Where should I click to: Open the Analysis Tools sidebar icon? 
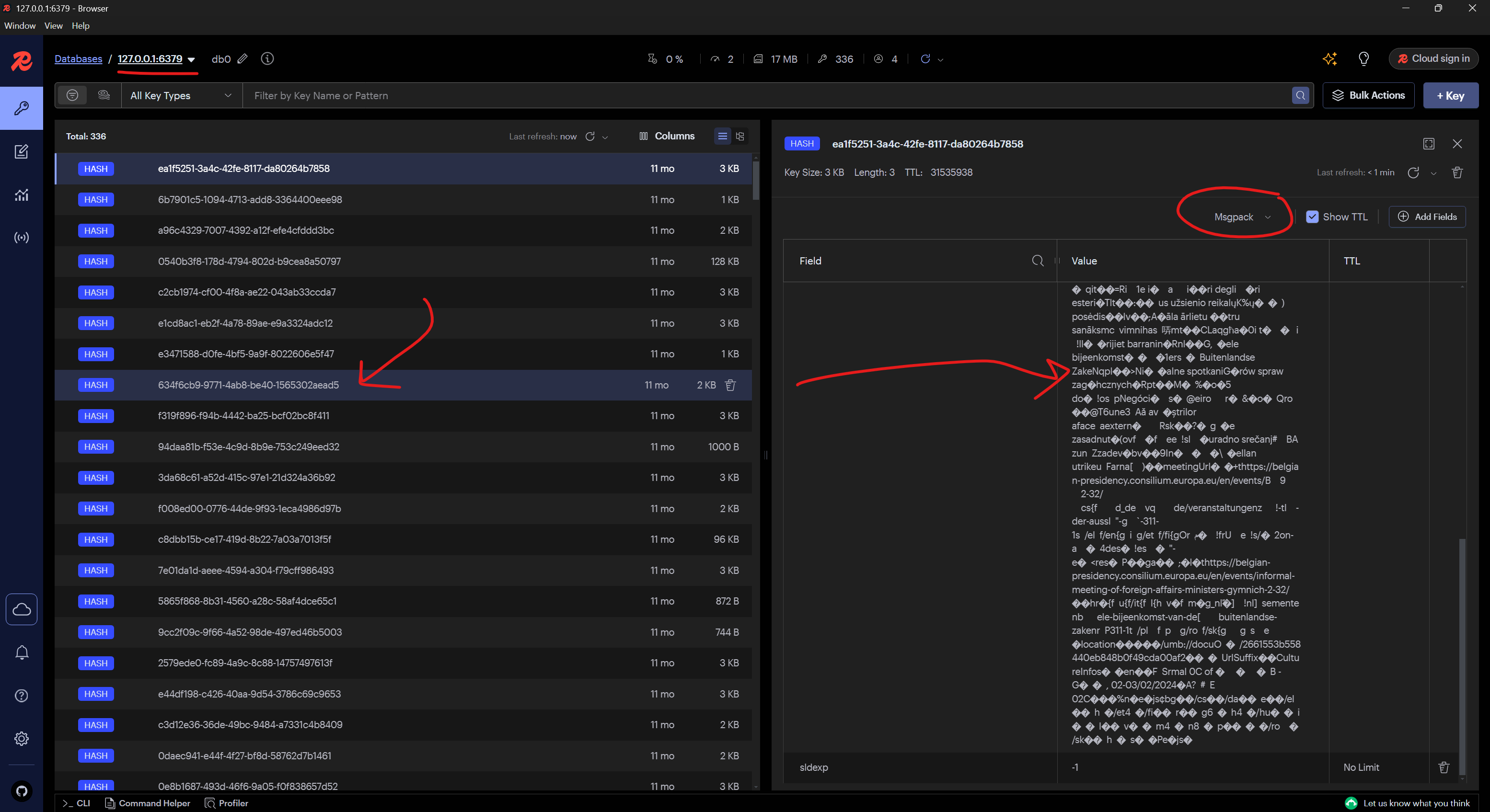[22, 195]
